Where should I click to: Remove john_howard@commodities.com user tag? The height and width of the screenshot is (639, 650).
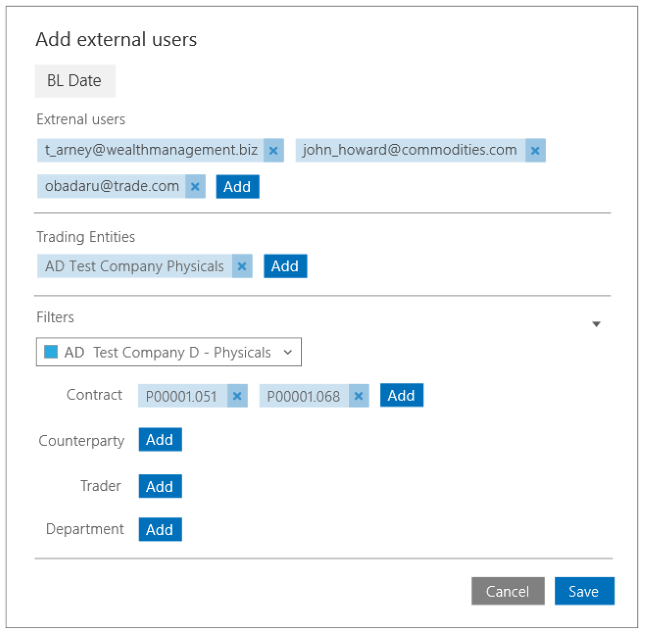[535, 151]
